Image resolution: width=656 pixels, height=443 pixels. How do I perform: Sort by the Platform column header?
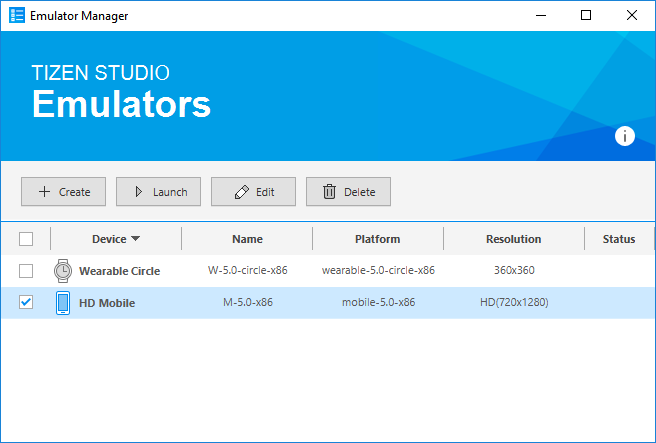[377, 239]
